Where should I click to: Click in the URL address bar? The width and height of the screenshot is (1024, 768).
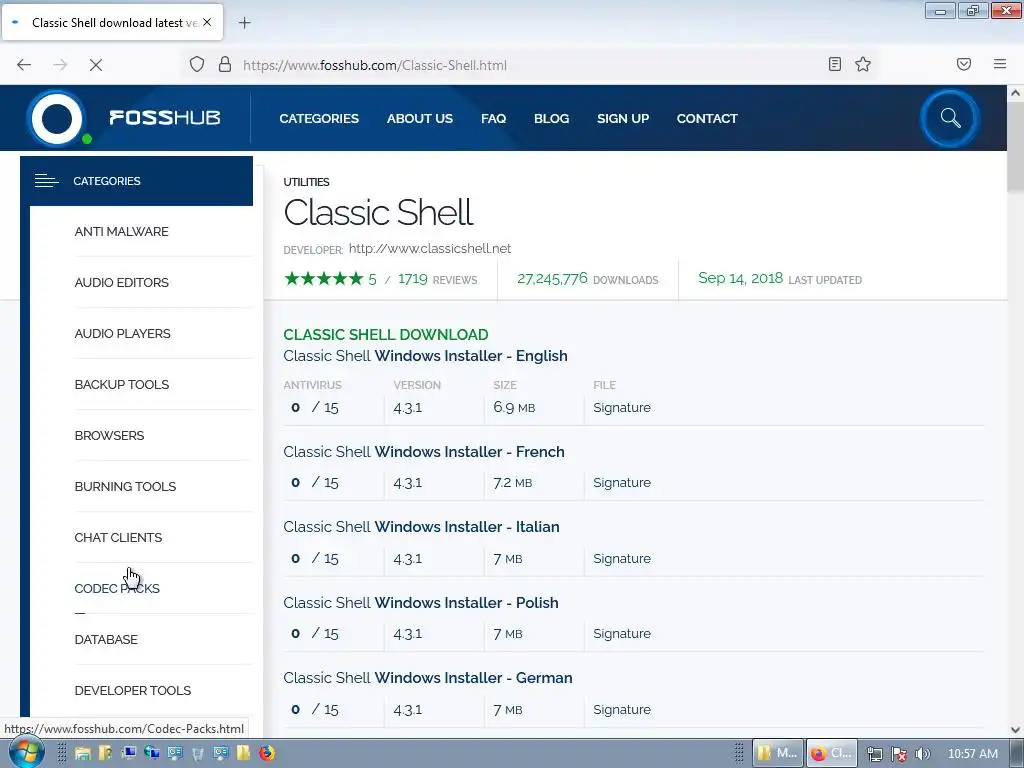(x=529, y=64)
